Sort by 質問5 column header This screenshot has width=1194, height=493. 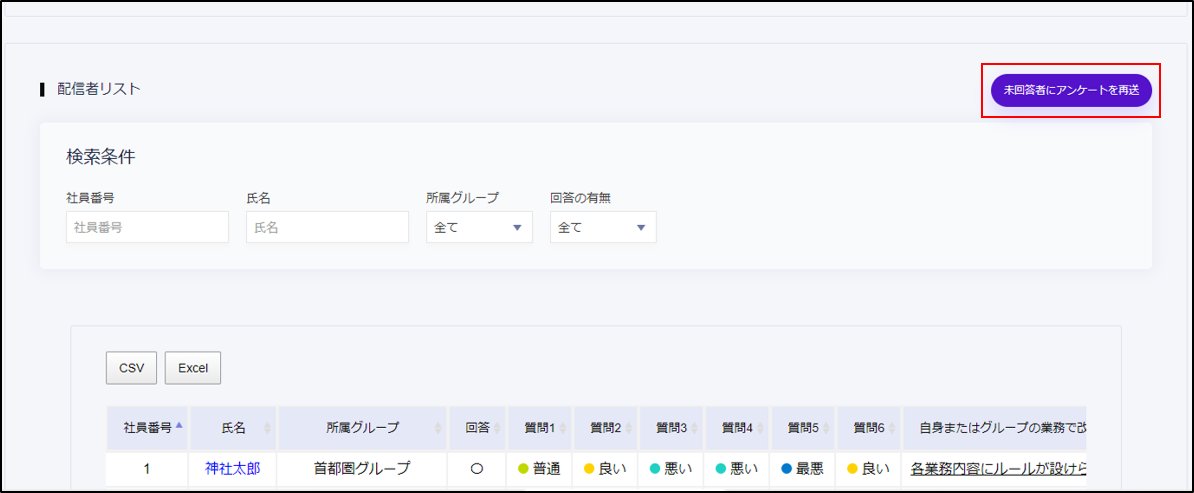click(x=803, y=427)
